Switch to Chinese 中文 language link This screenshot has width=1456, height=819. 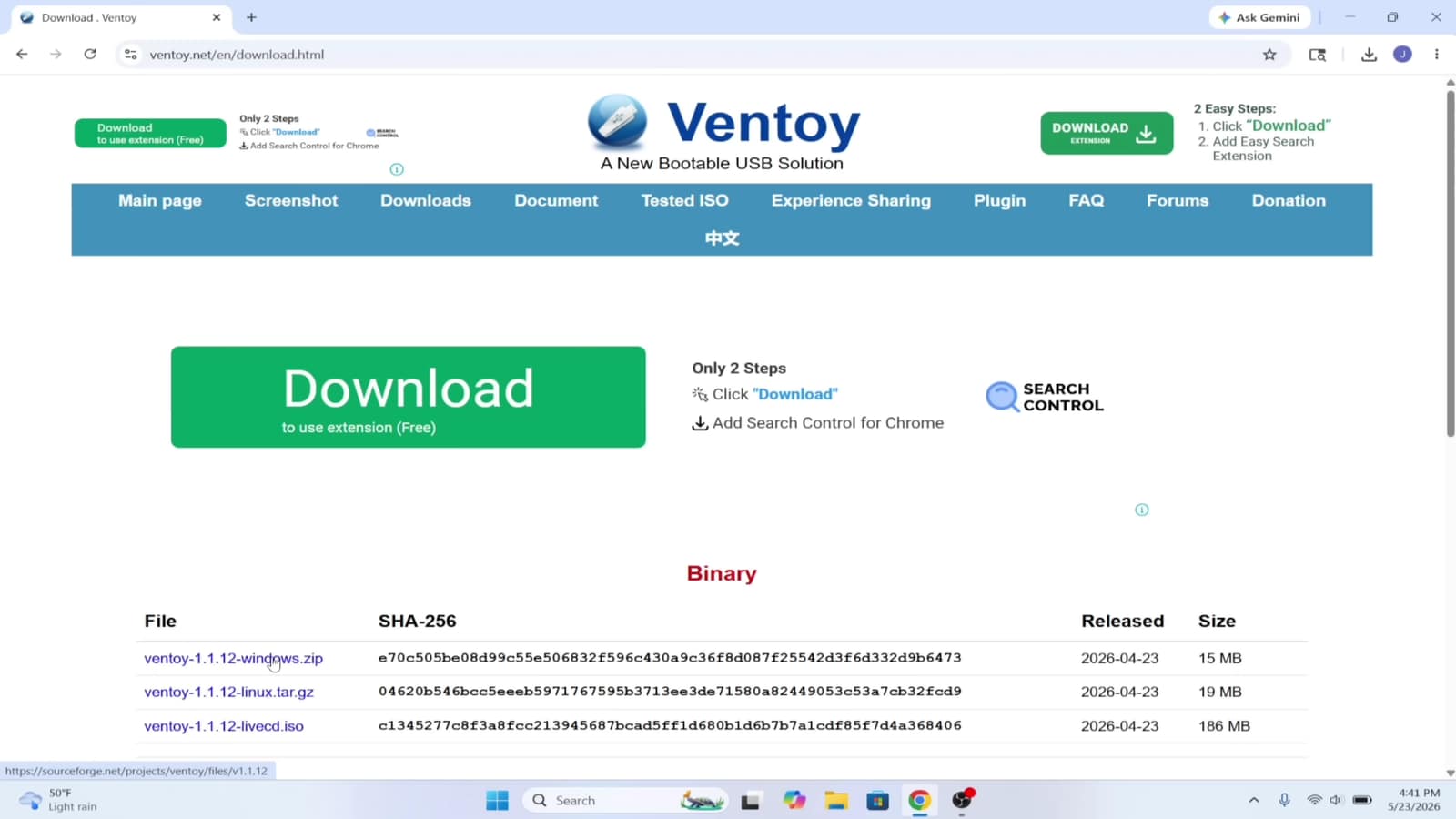[722, 238]
